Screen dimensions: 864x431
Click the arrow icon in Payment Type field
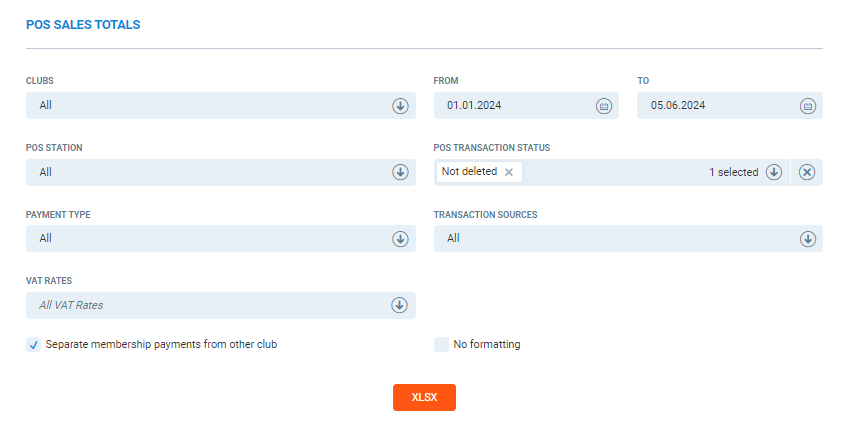[400, 239]
